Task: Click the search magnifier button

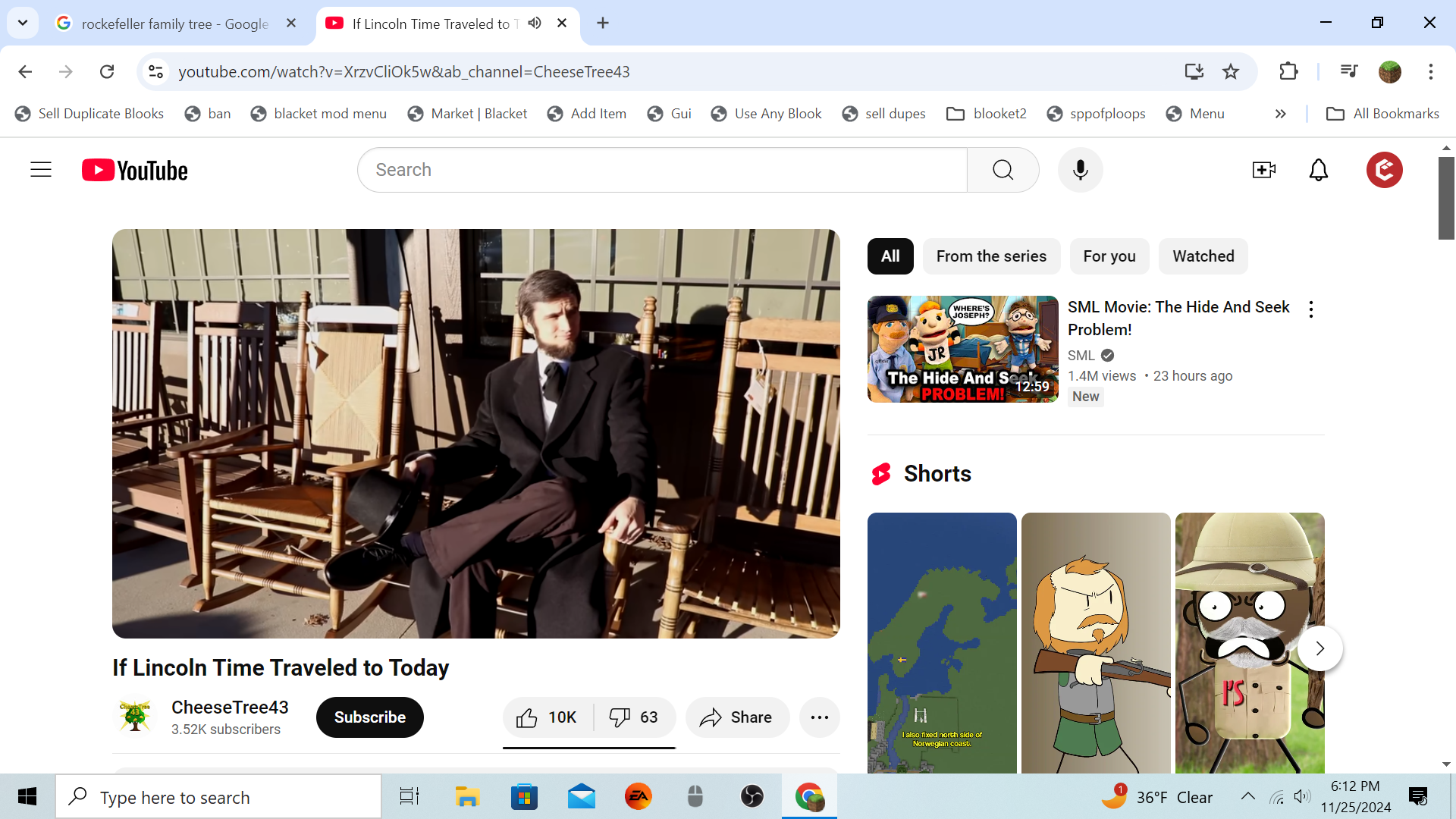Action: (x=1003, y=170)
